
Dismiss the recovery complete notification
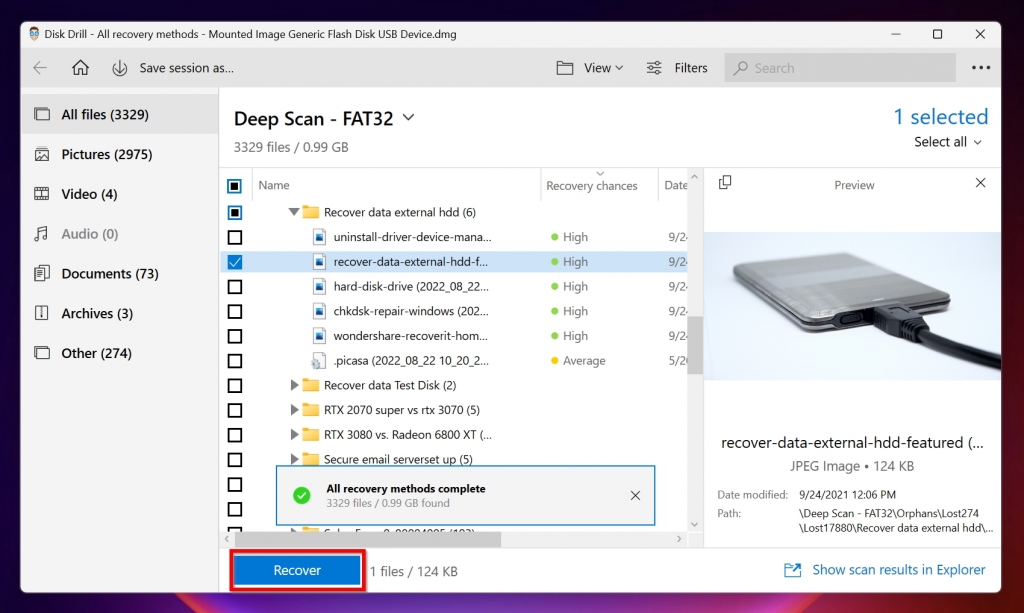(635, 495)
